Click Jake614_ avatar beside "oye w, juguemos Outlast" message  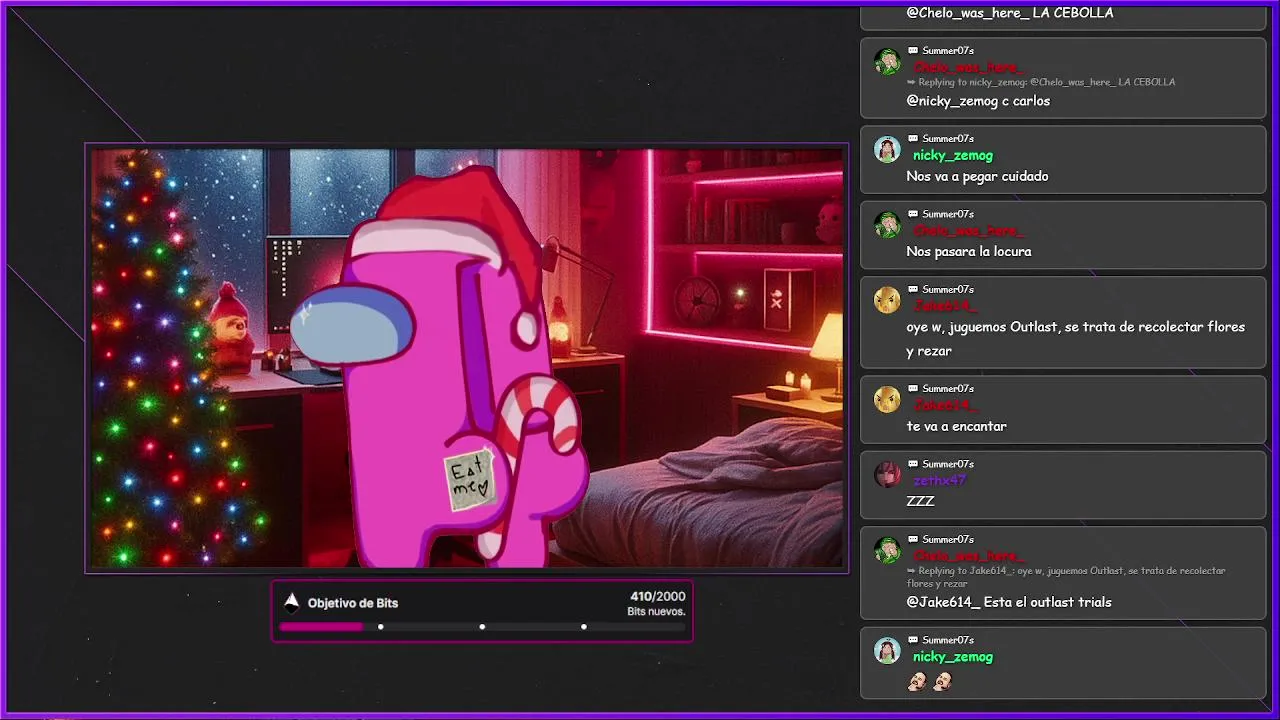[887, 300]
